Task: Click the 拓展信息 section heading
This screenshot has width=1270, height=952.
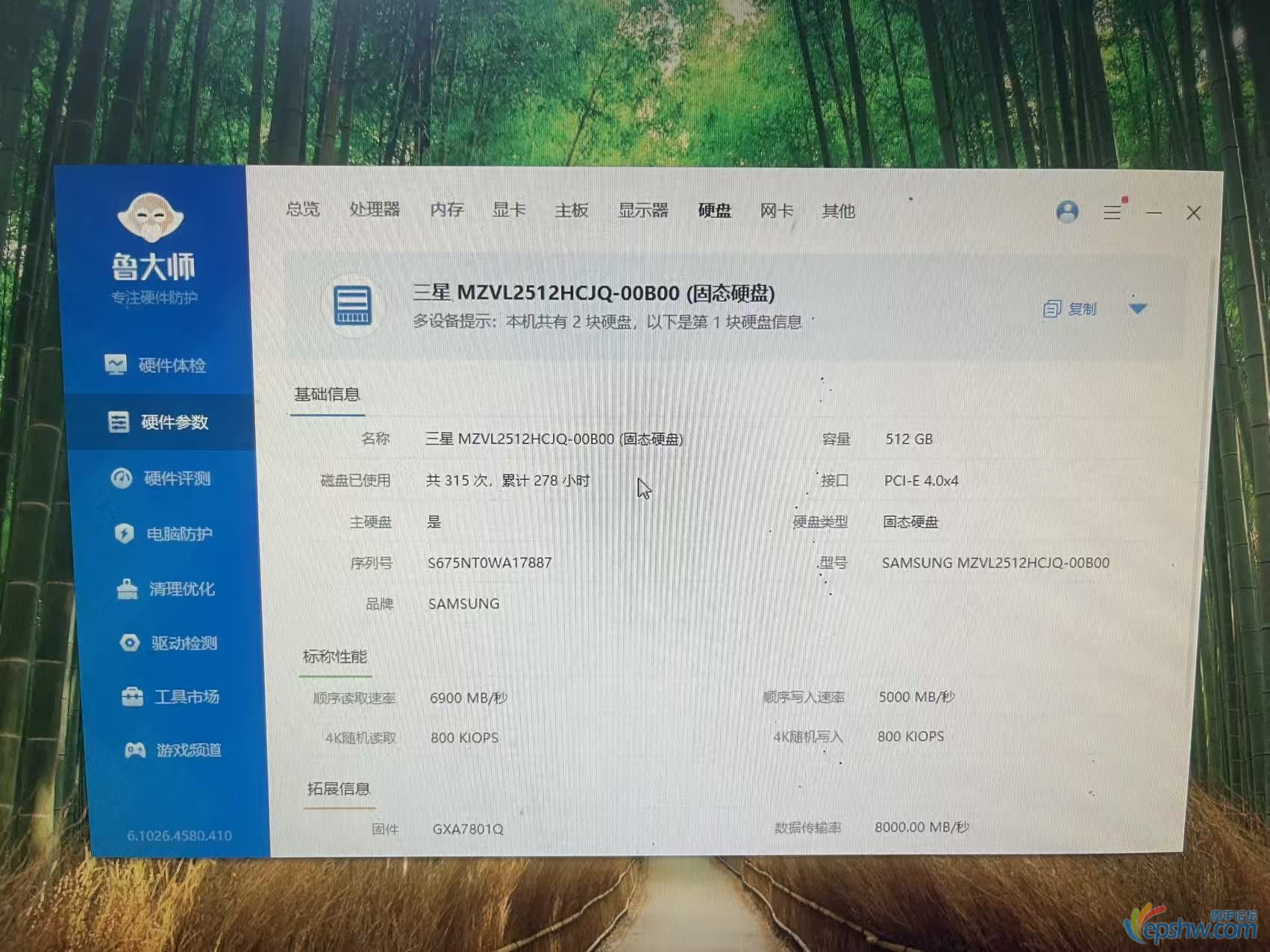Action: click(339, 789)
